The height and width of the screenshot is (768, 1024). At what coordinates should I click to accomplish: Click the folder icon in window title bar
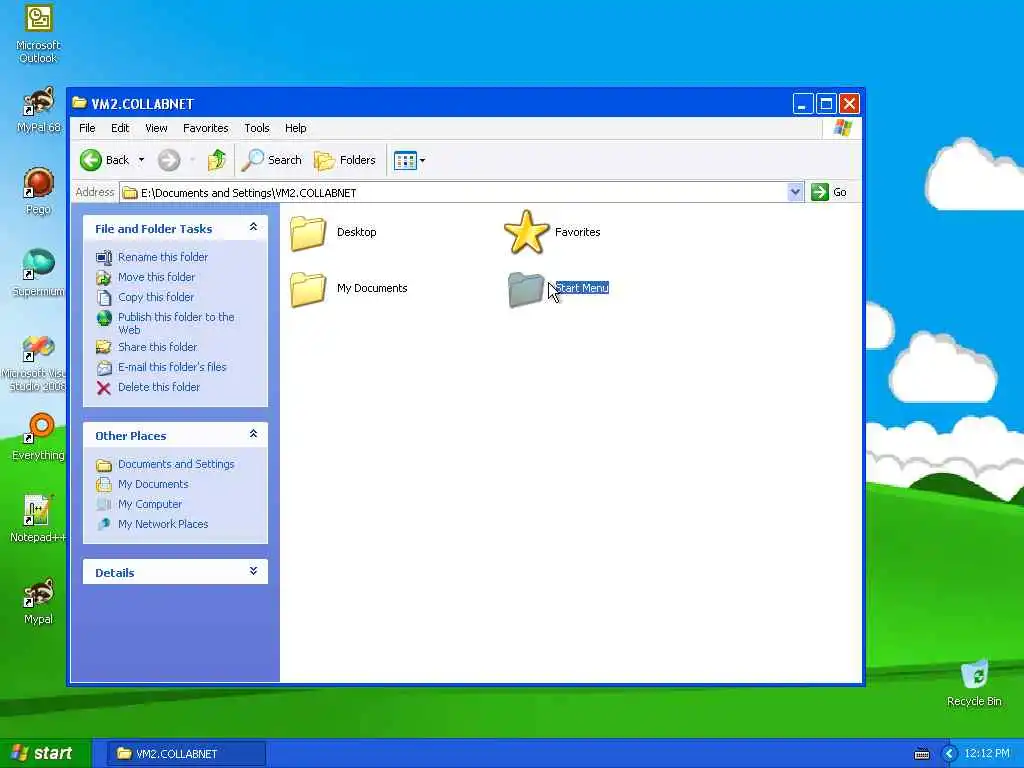tap(80, 103)
